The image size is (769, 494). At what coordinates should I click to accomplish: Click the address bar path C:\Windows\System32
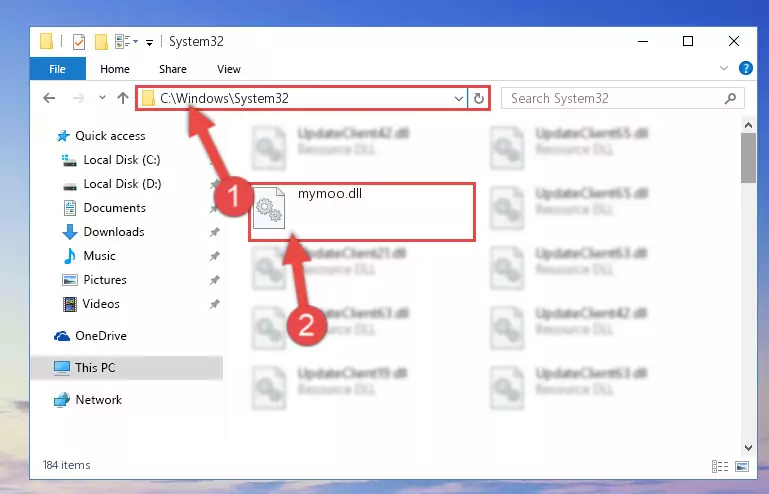pos(224,99)
